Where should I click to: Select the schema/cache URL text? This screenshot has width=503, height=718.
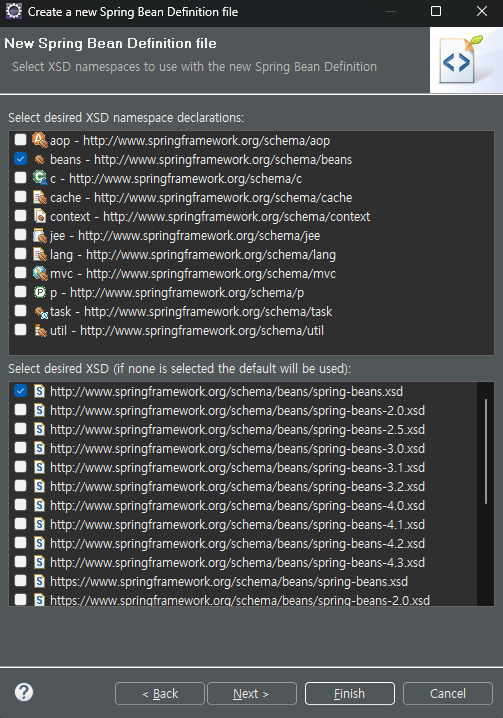[223, 198]
